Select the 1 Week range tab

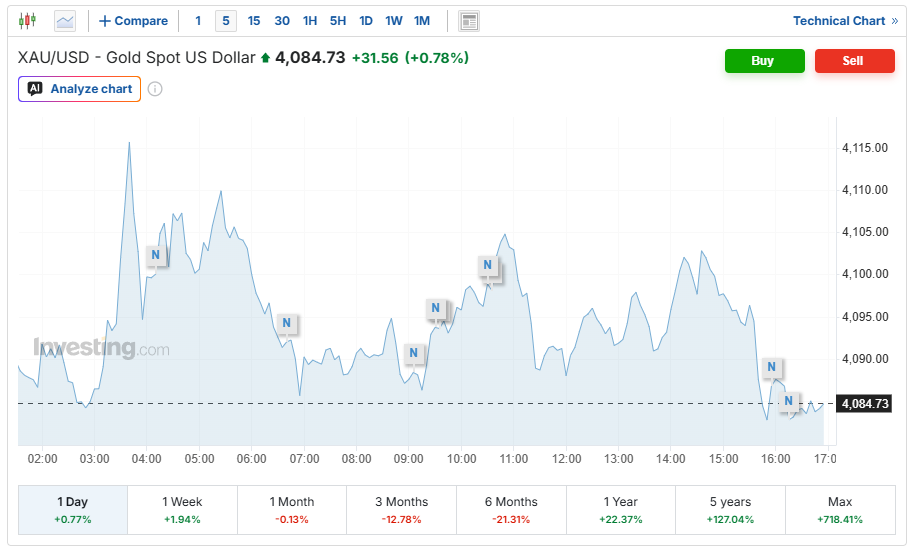click(182, 510)
